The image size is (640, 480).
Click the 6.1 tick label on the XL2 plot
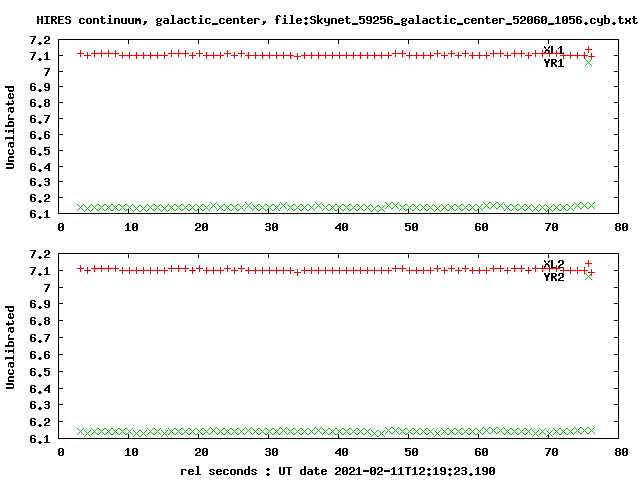[x=40, y=439]
